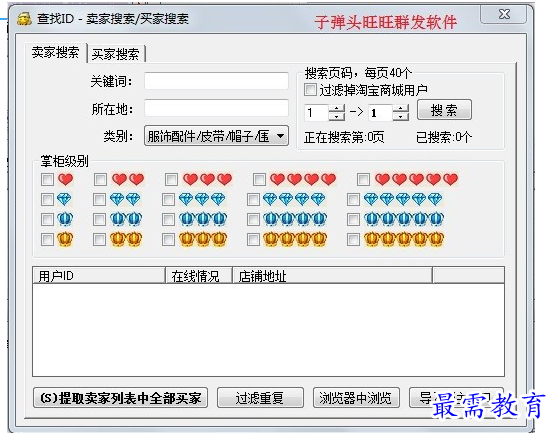
Task: Tick the five blue diamonds level
Action: point(353,200)
